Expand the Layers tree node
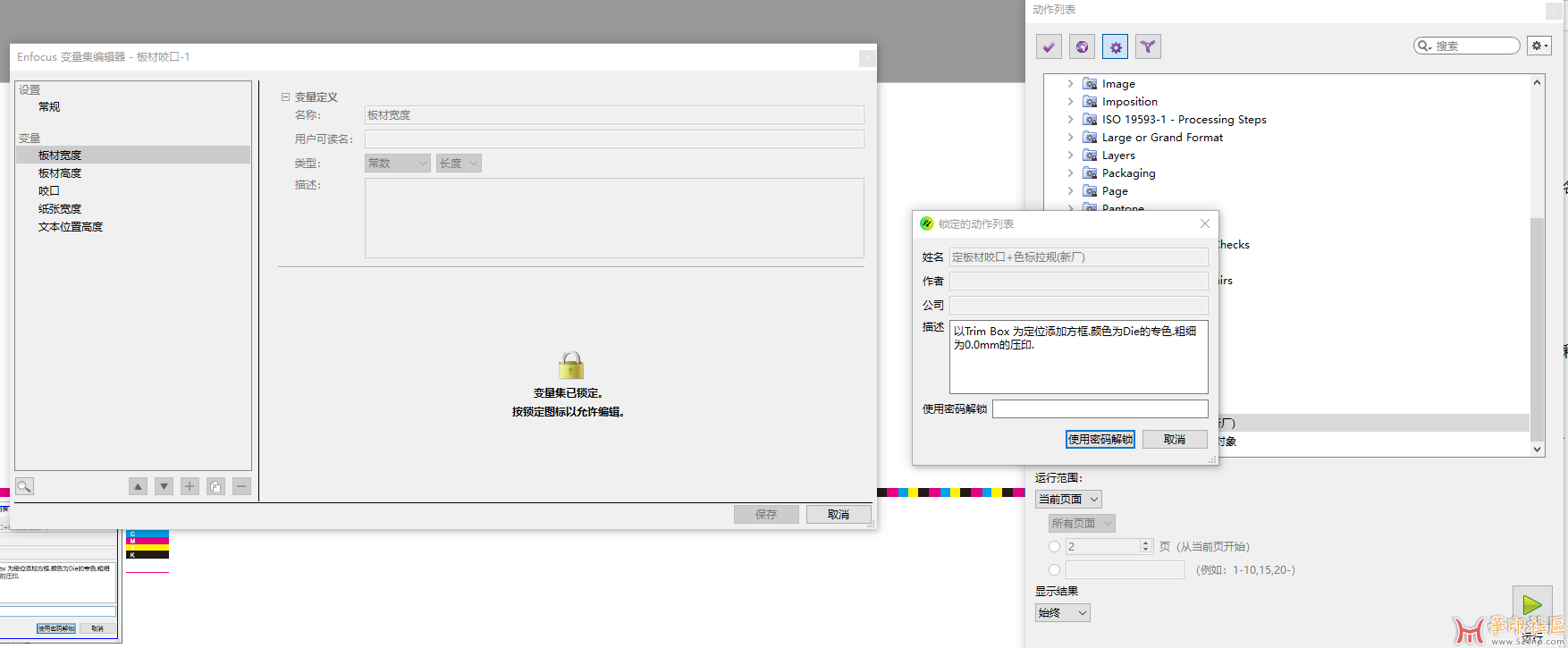 [x=1070, y=155]
